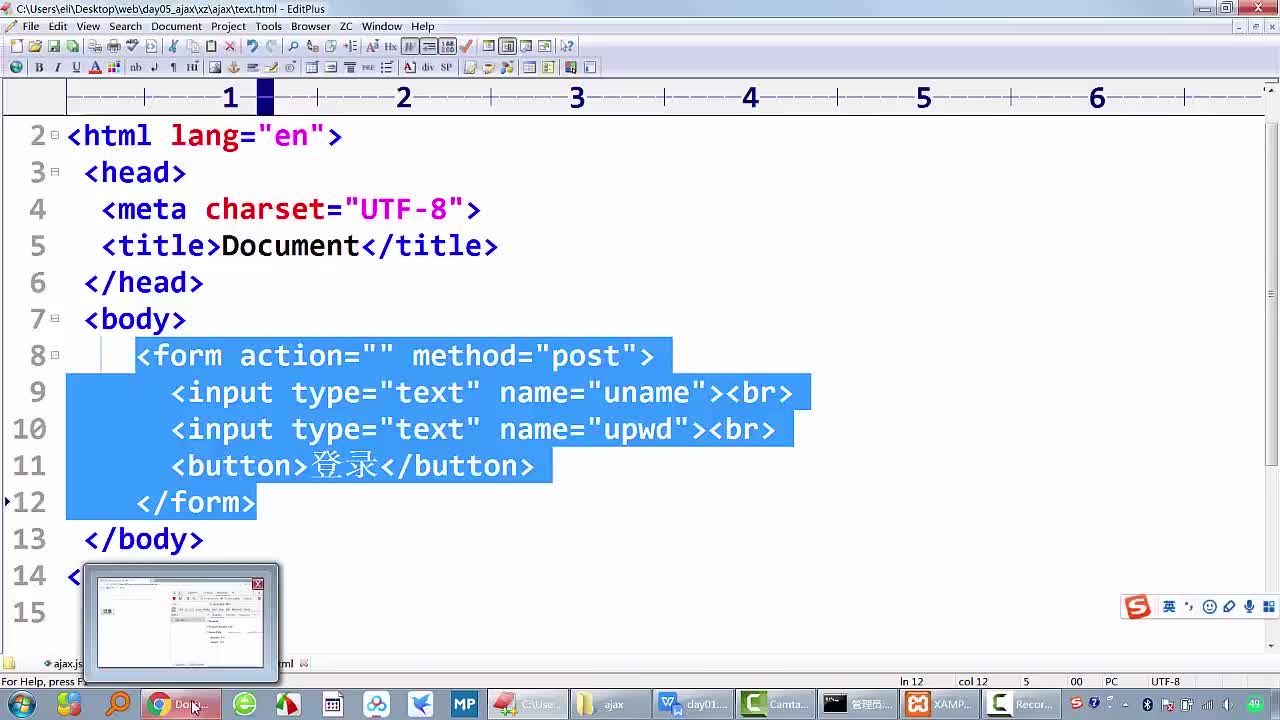Click the Paste clipboard icon
This screenshot has height=720, width=1280.
click(x=211, y=46)
